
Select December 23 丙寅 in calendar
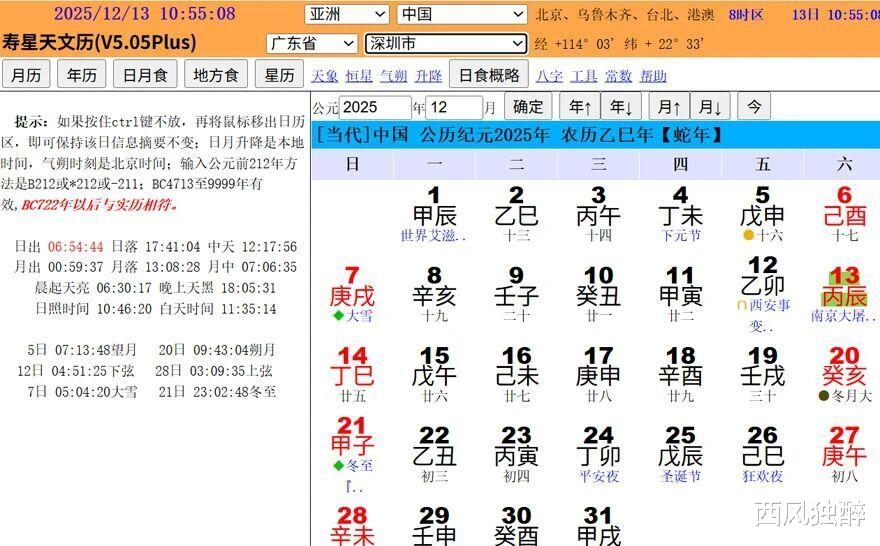pyautogui.click(x=516, y=454)
